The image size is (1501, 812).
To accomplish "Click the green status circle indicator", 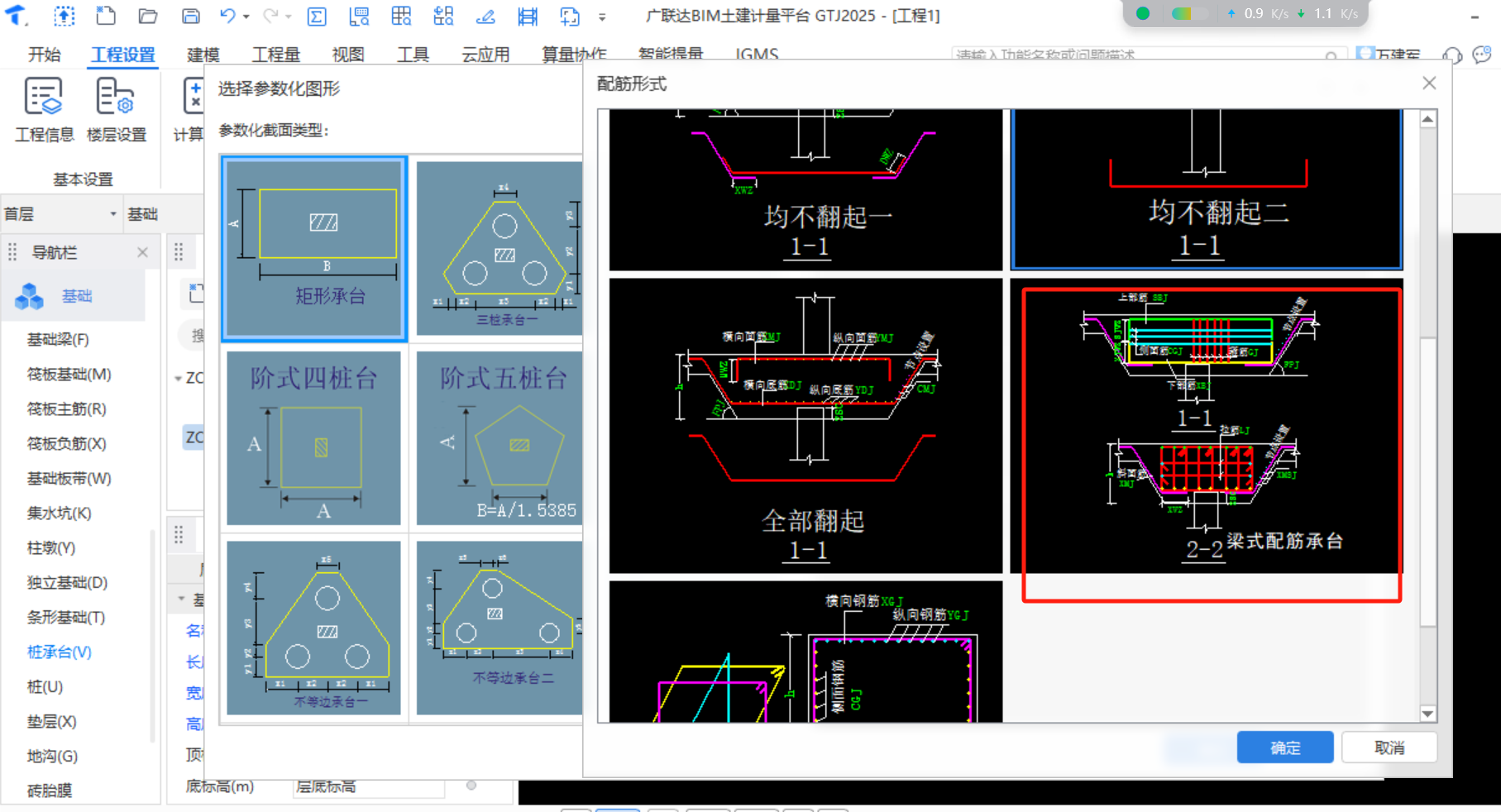I will pyautogui.click(x=1143, y=13).
